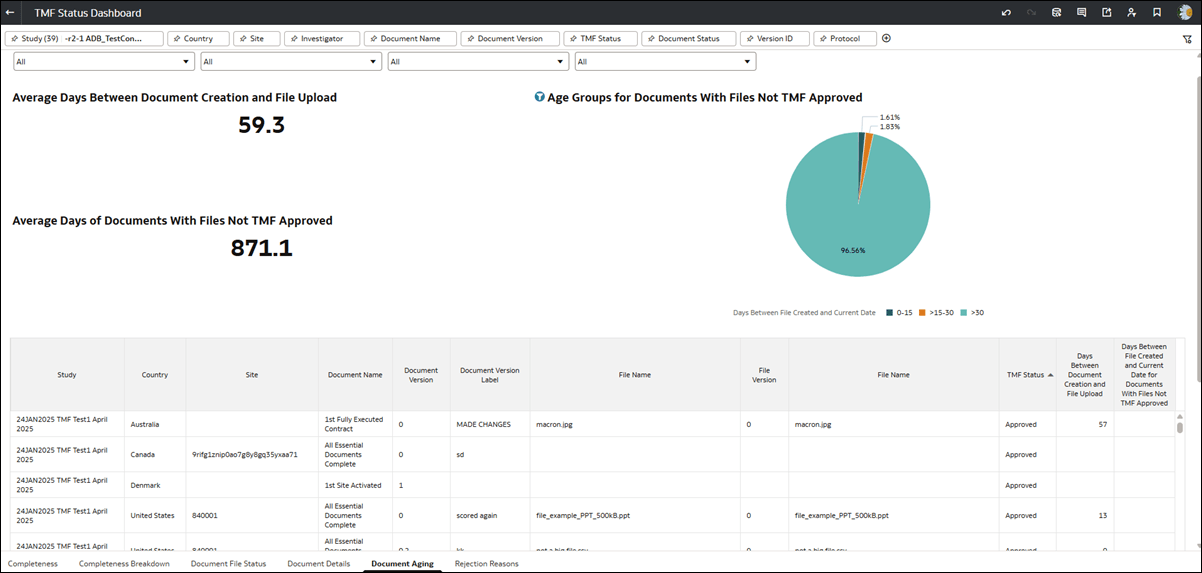This screenshot has width=1202, height=573.
Task: Click the table scrollbar up arrow
Action: point(1180,416)
